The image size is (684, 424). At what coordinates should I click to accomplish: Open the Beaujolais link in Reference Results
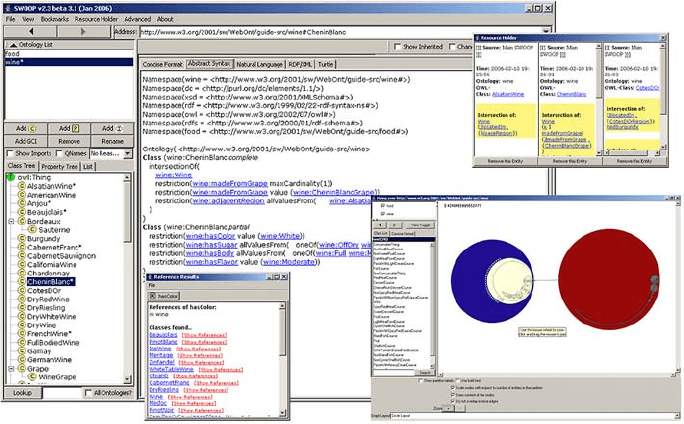tap(163, 335)
